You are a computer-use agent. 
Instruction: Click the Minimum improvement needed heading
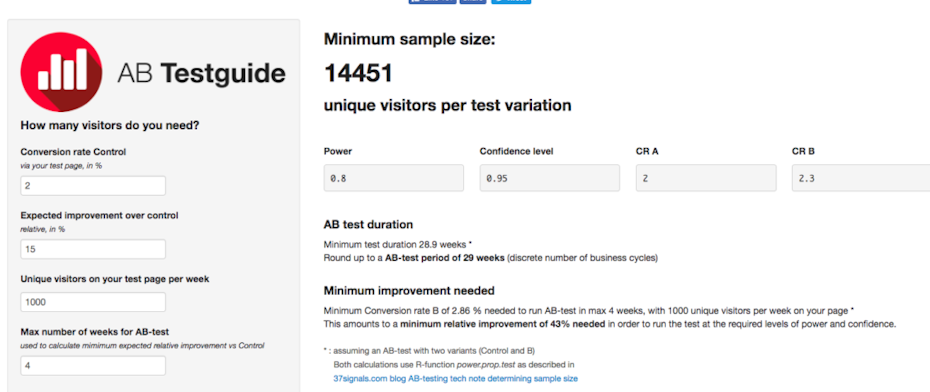click(x=409, y=291)
